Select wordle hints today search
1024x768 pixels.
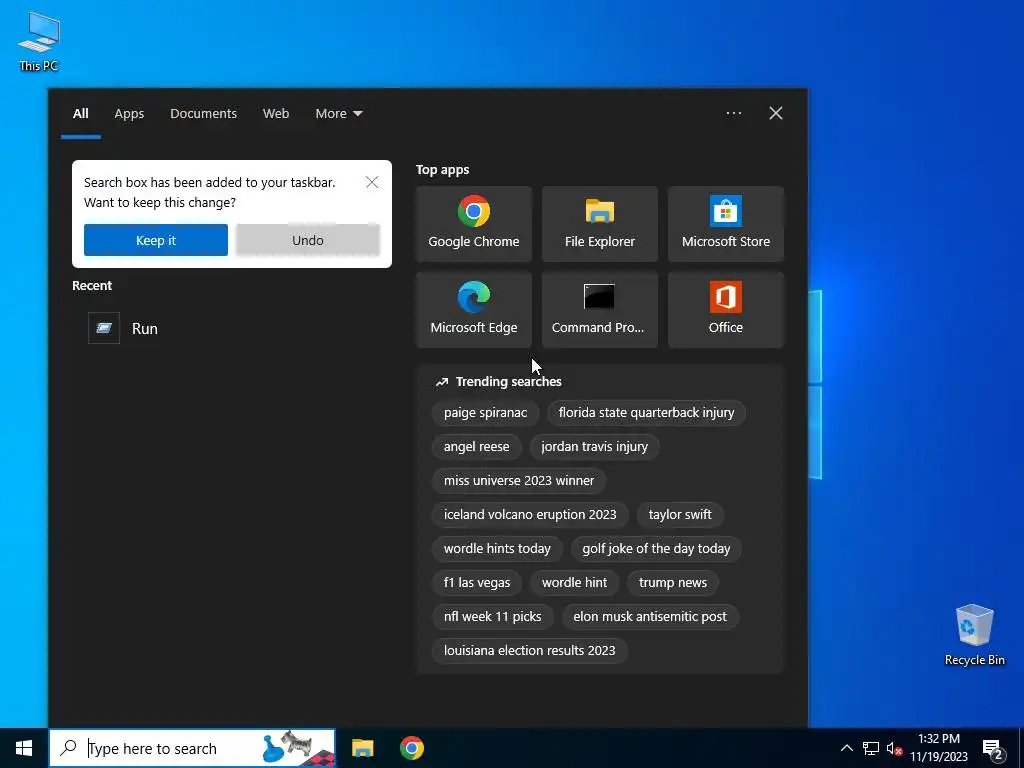(x=497, y=549)
